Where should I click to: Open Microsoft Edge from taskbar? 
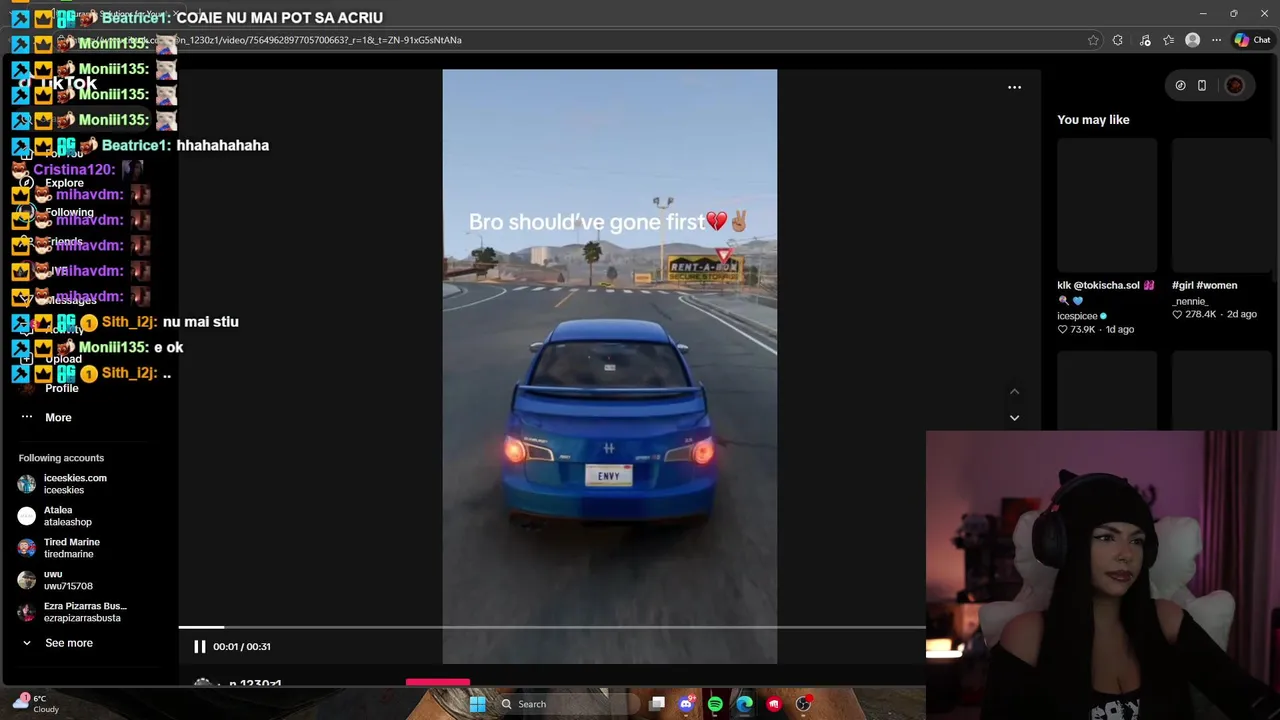click(744, 704)
